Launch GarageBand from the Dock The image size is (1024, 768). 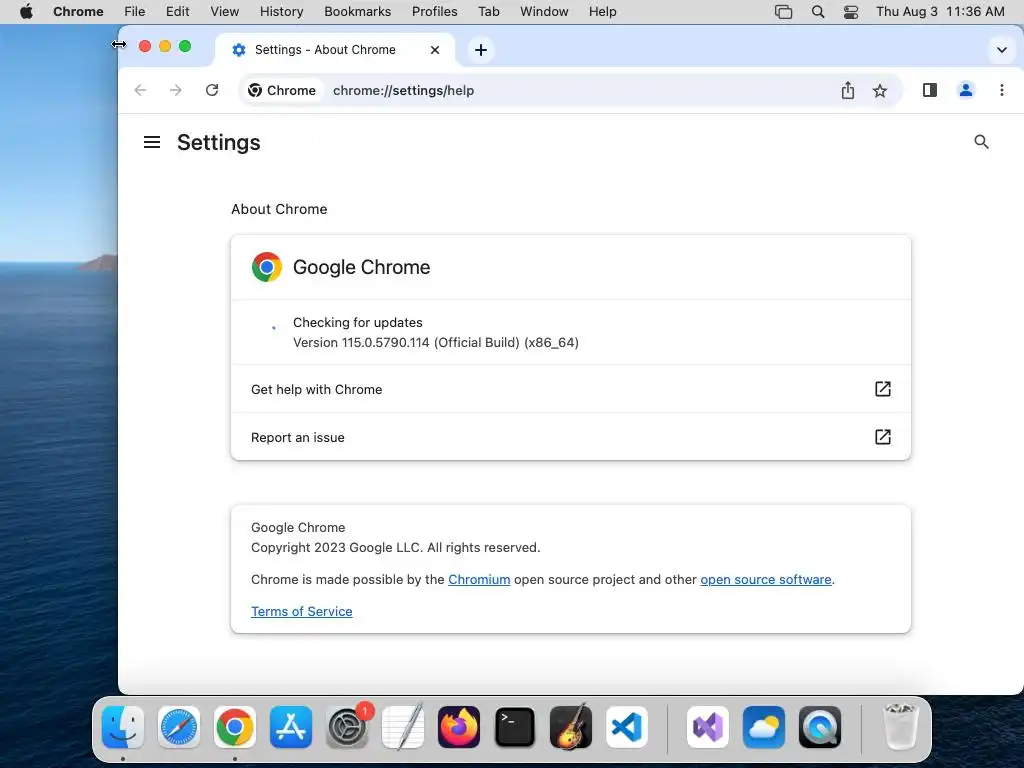point(571,727)
